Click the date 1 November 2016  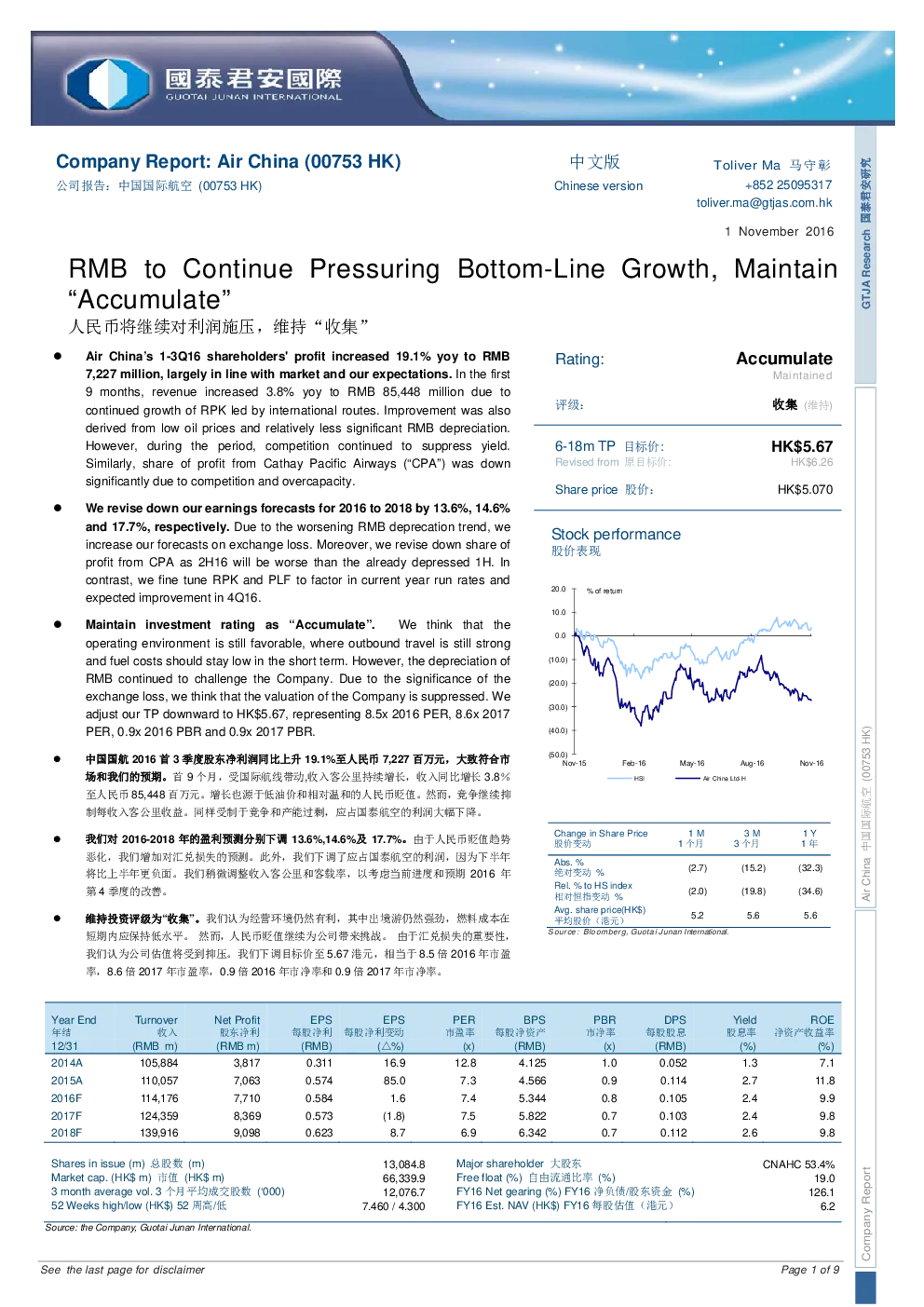(x=779, y=232)
